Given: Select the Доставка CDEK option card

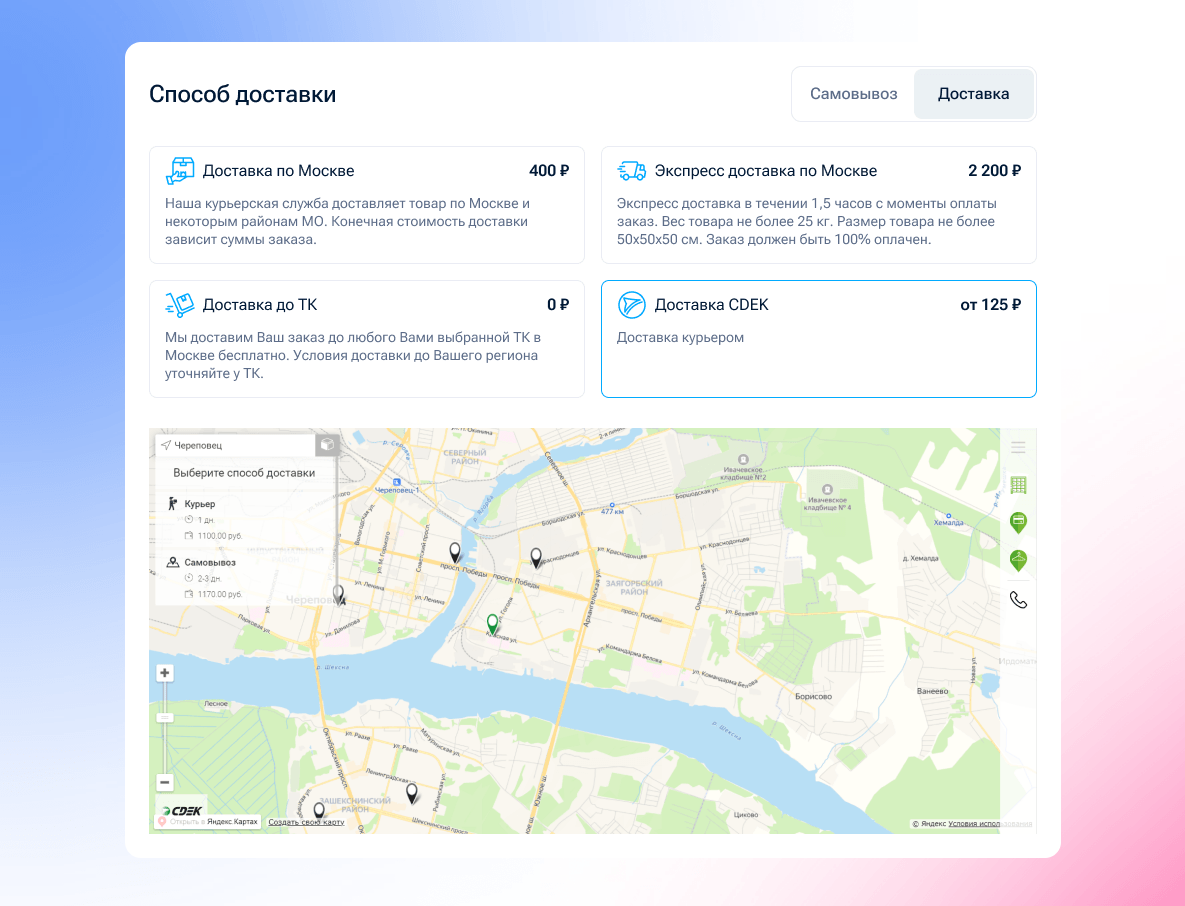Looking at the screenshot, I should [x=818, y=339].
